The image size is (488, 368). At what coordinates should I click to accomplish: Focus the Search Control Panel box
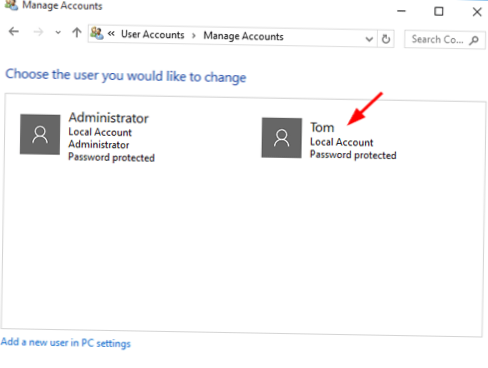coord(445,40)
